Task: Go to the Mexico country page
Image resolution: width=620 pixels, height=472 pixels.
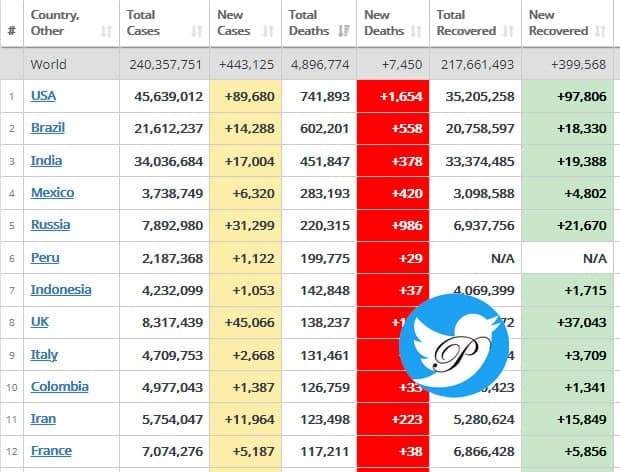Action: (x=52, y=193)
